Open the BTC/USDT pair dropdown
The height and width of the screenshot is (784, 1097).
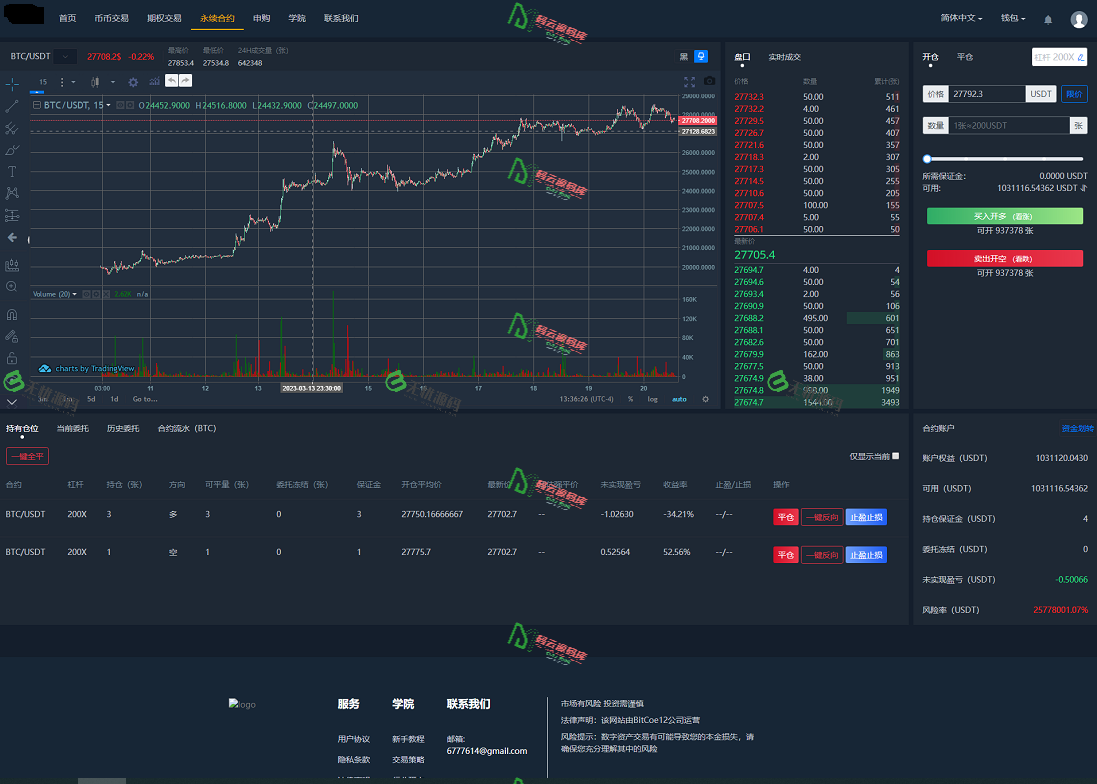click(x=66, y=57)
